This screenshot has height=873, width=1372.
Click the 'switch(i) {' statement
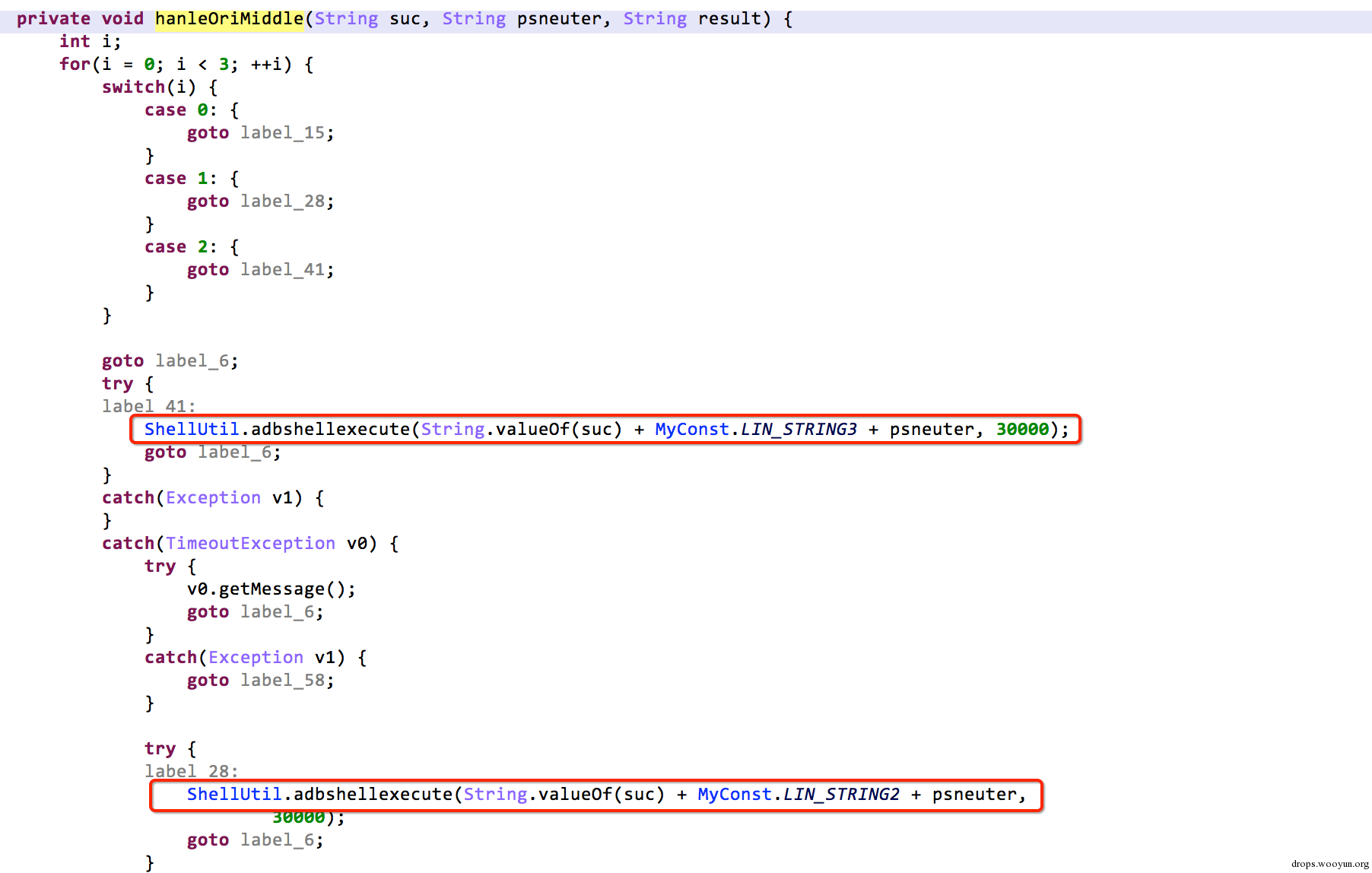(160, 87)
